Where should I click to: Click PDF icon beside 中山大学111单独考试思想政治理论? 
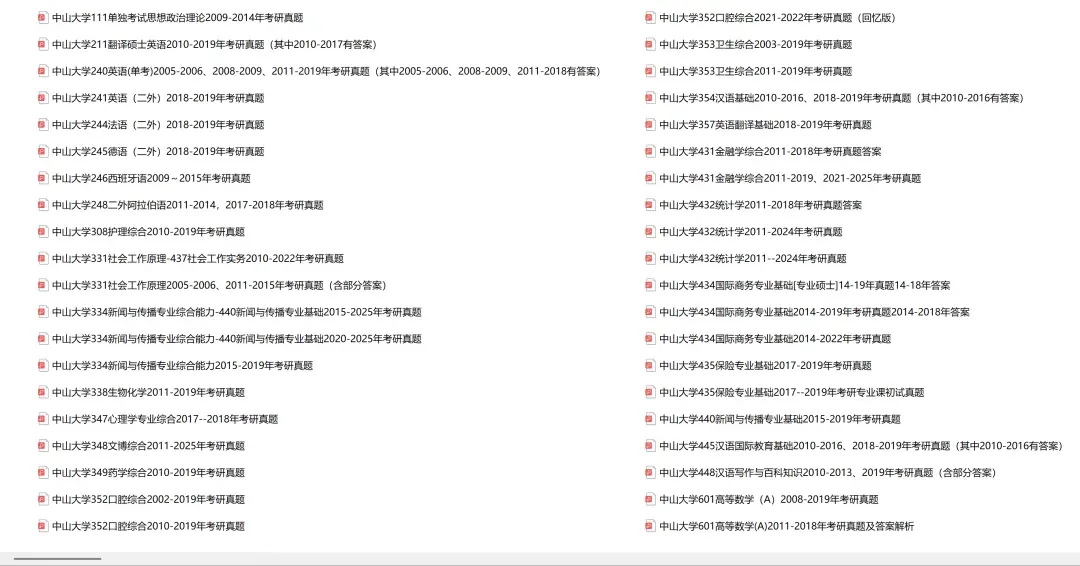pyautogui.click(x=43, y=18)
